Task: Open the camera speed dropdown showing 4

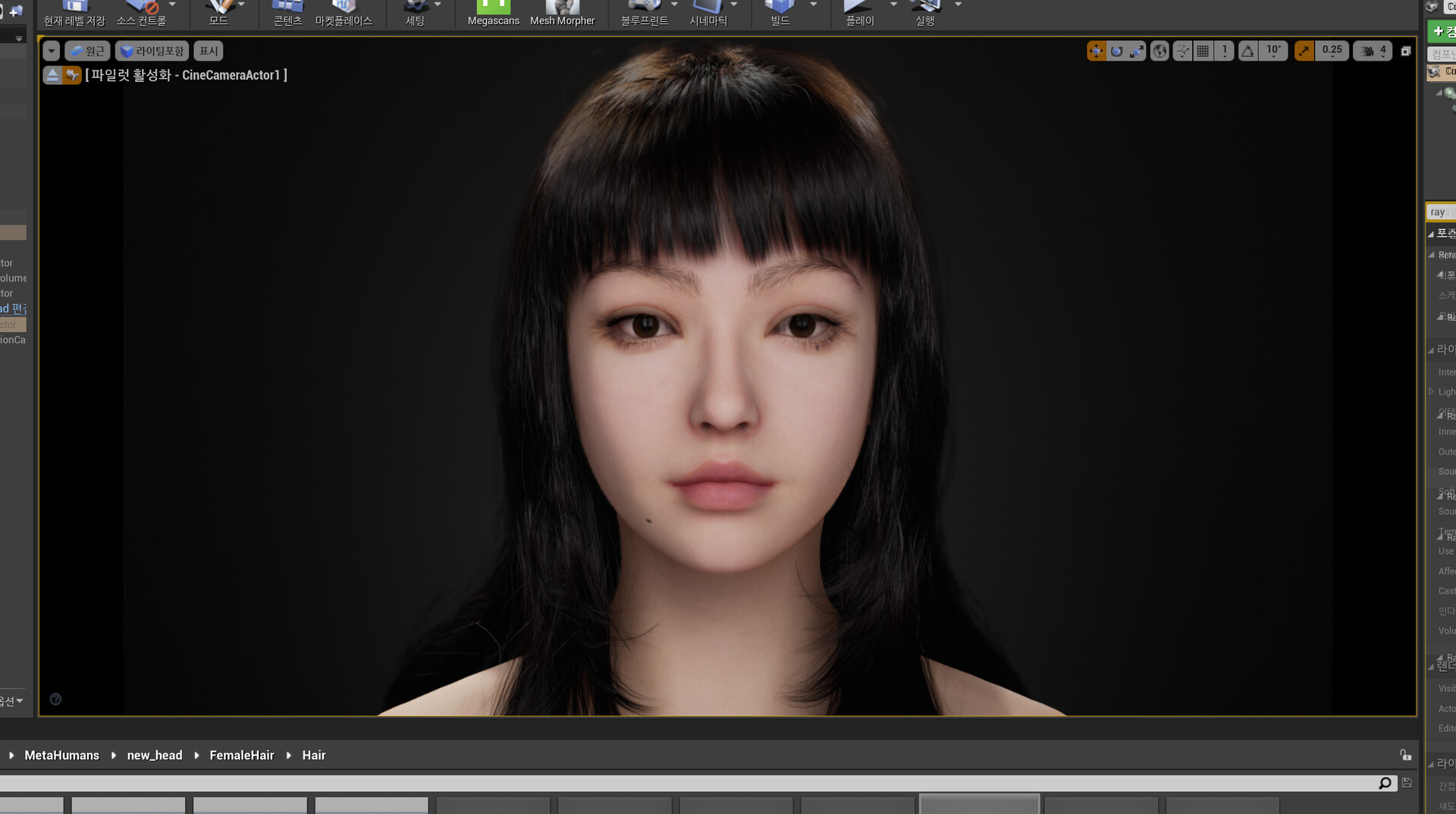Action: click(x=1382, y=51)
